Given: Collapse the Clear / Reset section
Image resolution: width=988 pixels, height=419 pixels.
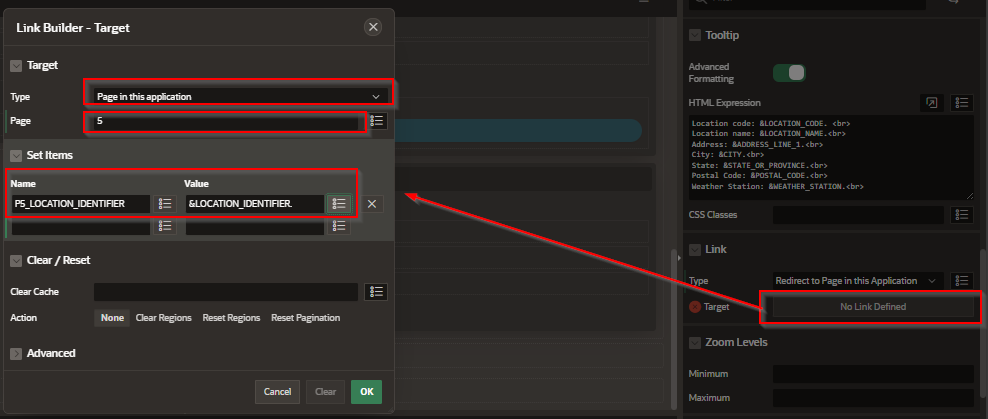Looking at the screenshot, I should [x=16, y=260].
